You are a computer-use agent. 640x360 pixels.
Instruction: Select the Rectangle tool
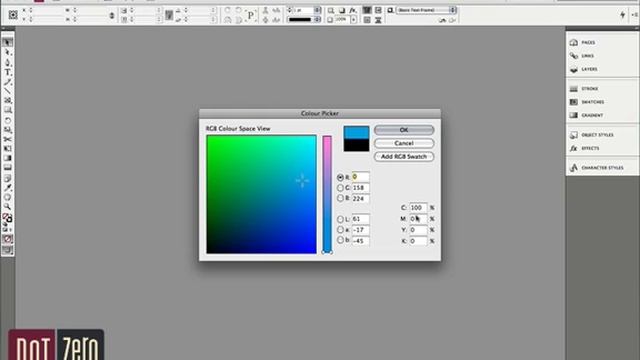pos(7,110)
